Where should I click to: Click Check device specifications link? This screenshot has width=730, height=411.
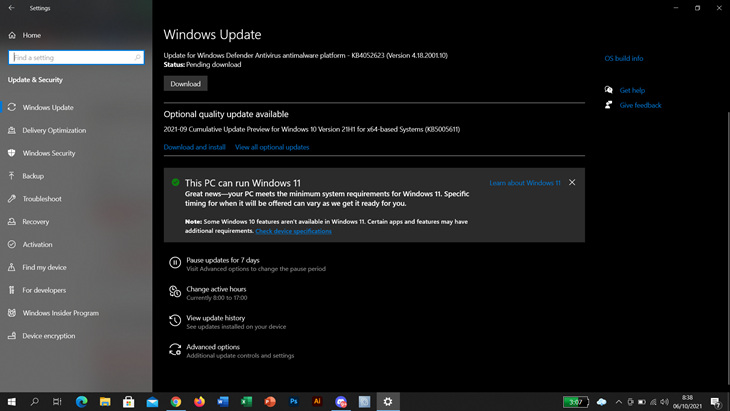pos(293,231)
